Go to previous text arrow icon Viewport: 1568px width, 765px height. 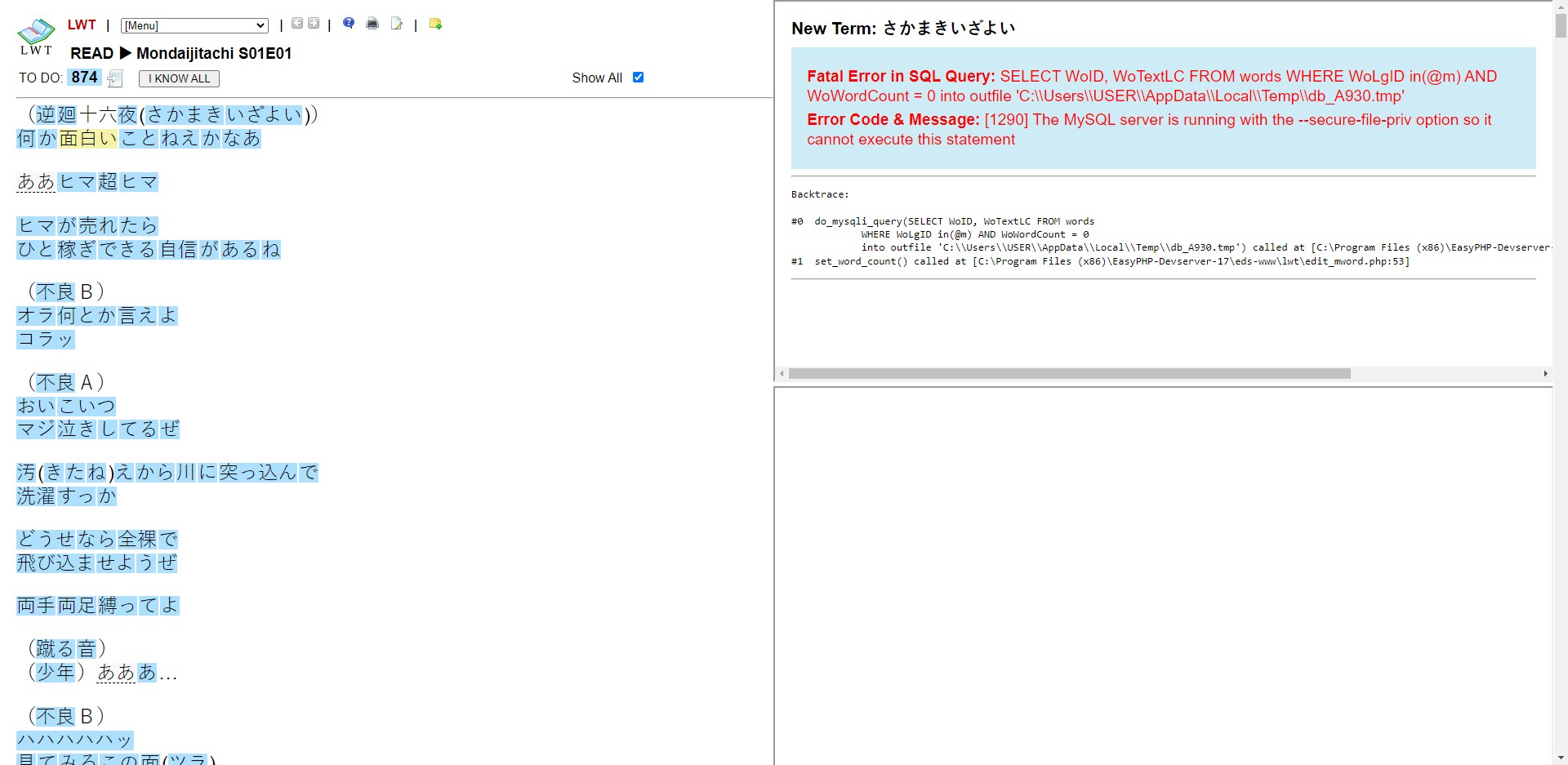[297, 24]
